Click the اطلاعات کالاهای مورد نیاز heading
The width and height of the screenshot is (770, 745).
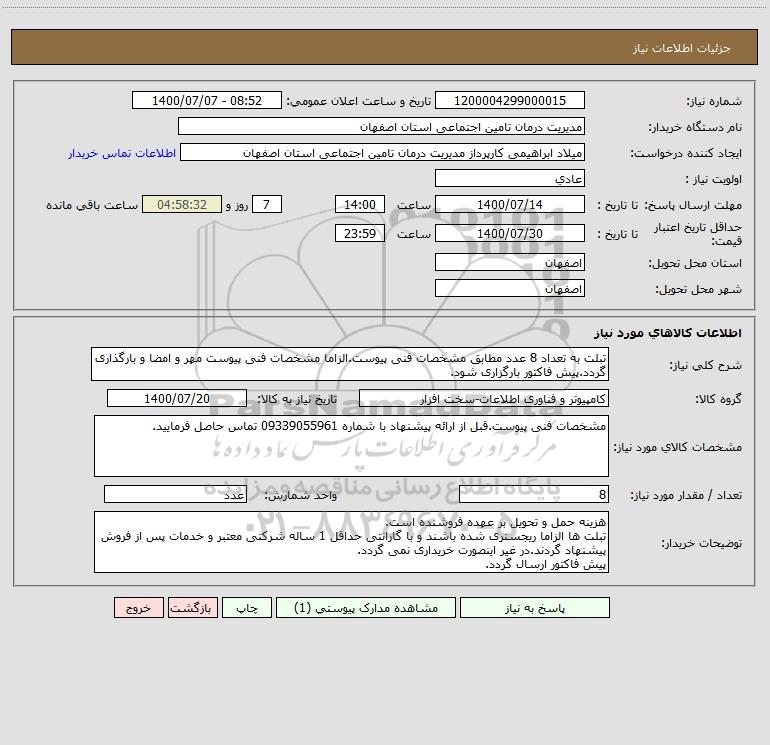click(668, 333)
